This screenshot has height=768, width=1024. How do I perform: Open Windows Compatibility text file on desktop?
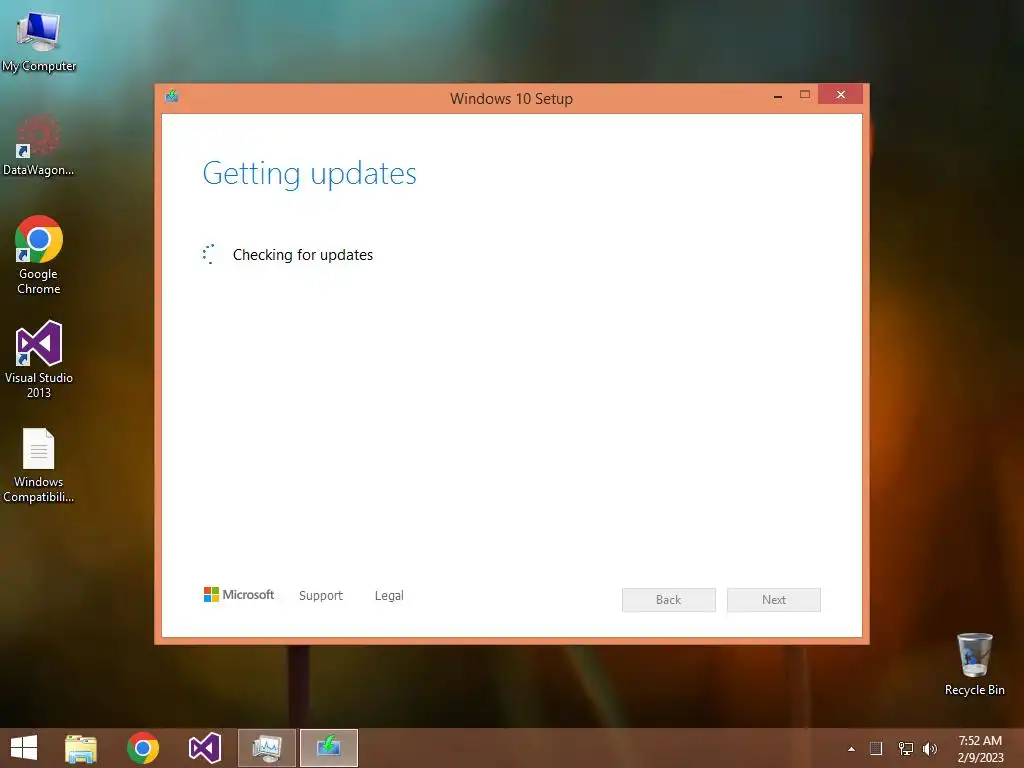pos(39,465)
